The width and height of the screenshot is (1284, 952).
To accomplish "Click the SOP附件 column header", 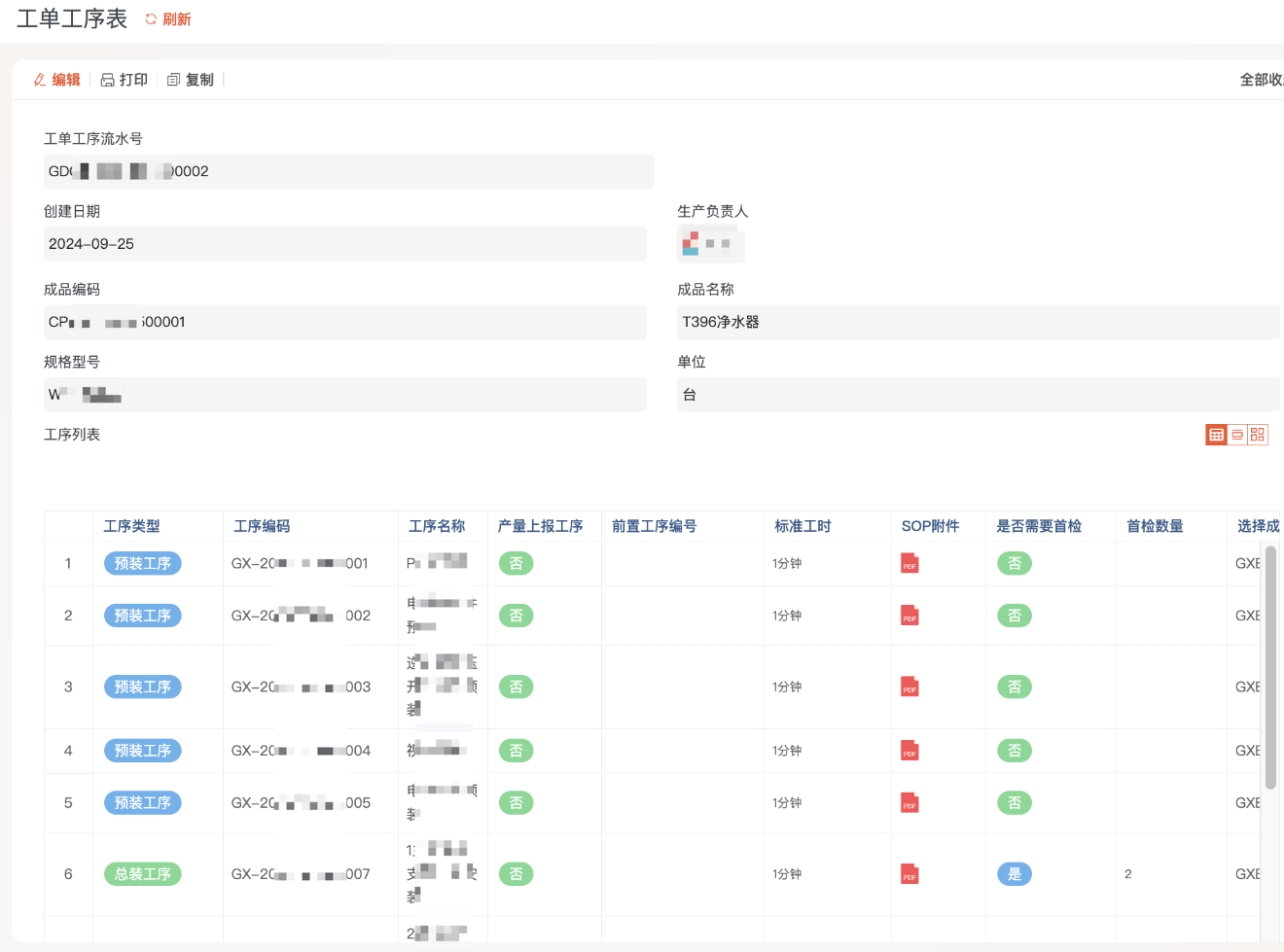I will [x=930, y=526].
